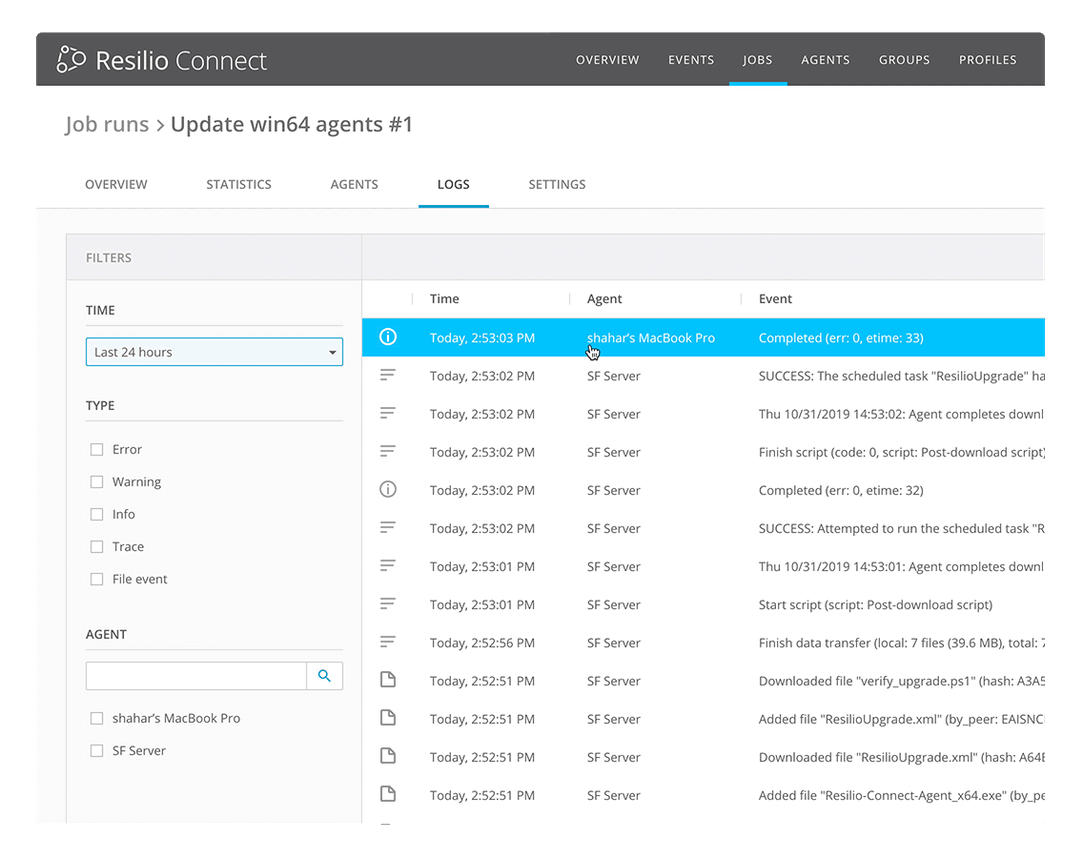Open Profiles in the top navigation
Image resolution: width=1080 pixels, height=856 pixels.
pyautogui.click(x=988, y=60)
